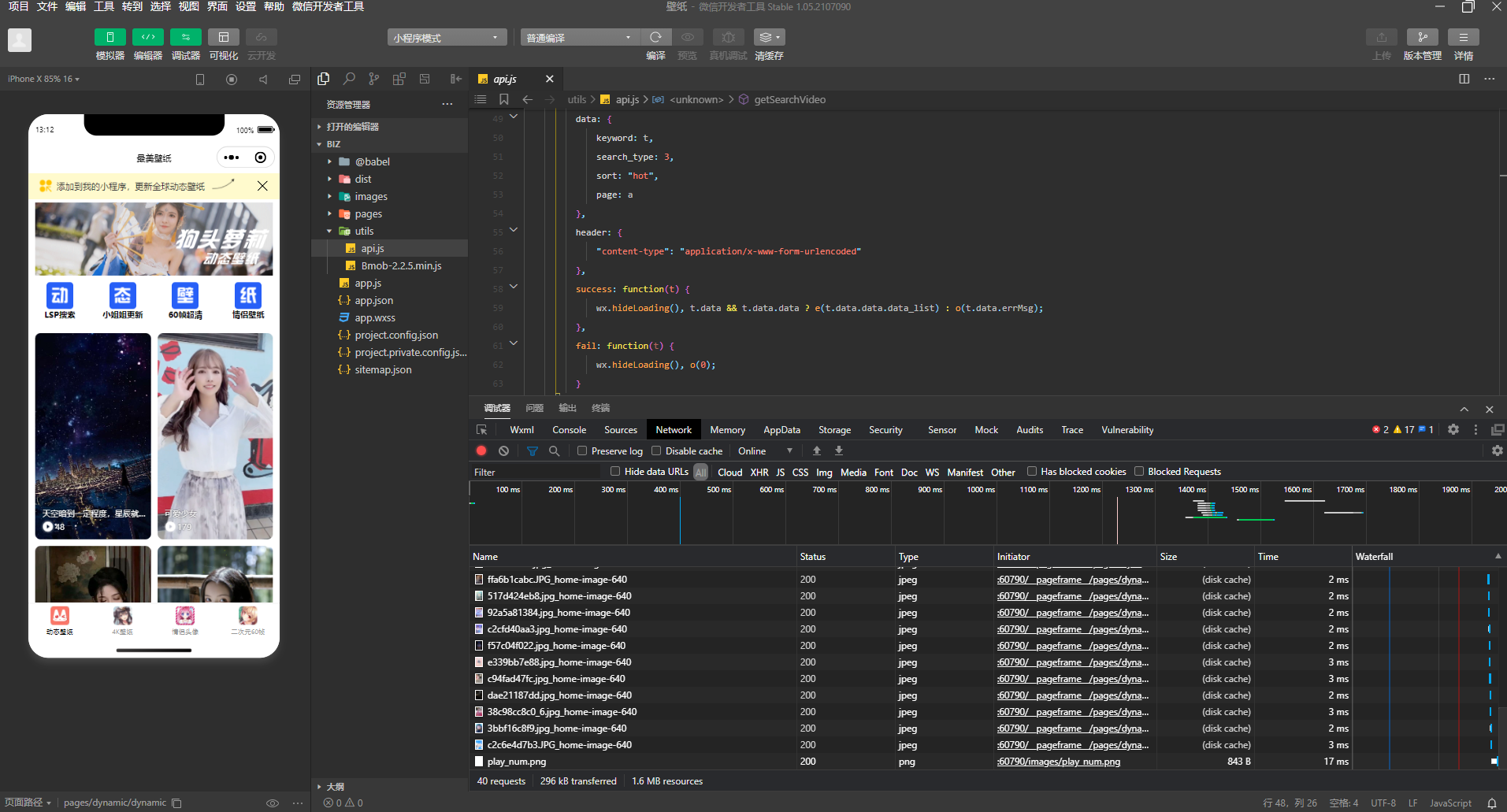Click the search icon in explorer sidebar
The height and width of the screenshot is (812, 1507).
[349, 79]
